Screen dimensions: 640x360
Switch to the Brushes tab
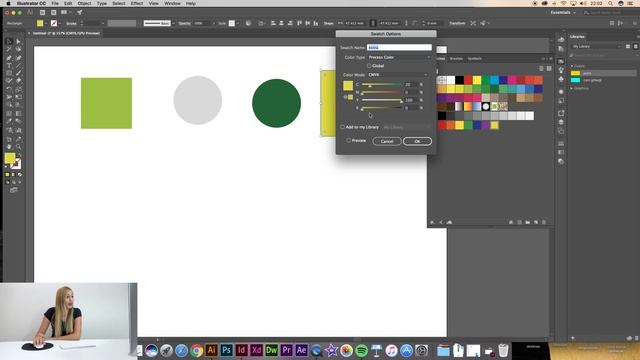[x=456, y=59]
